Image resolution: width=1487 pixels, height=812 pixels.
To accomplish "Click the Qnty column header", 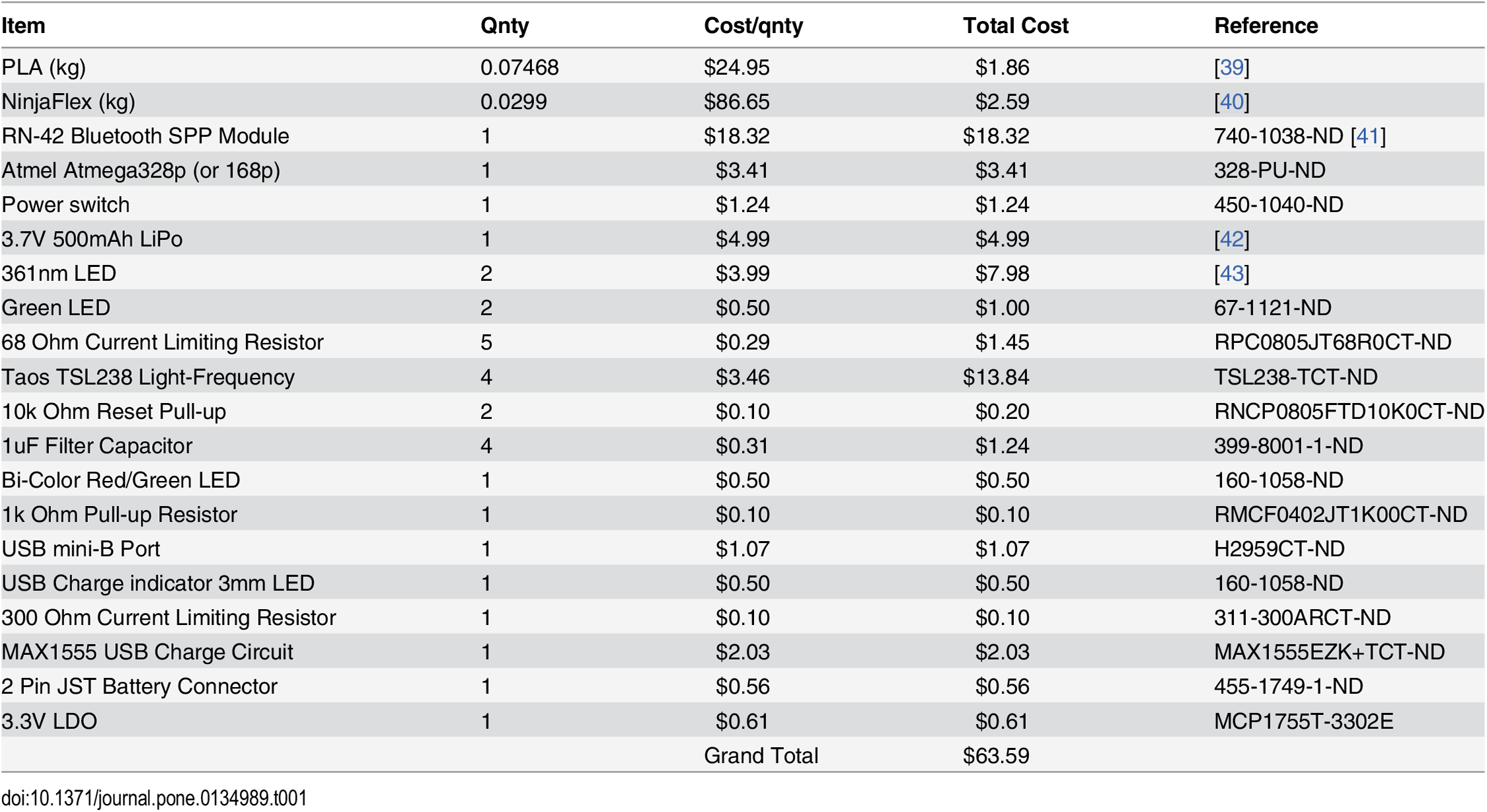I will pyautogui.click(x=504, y=26).
